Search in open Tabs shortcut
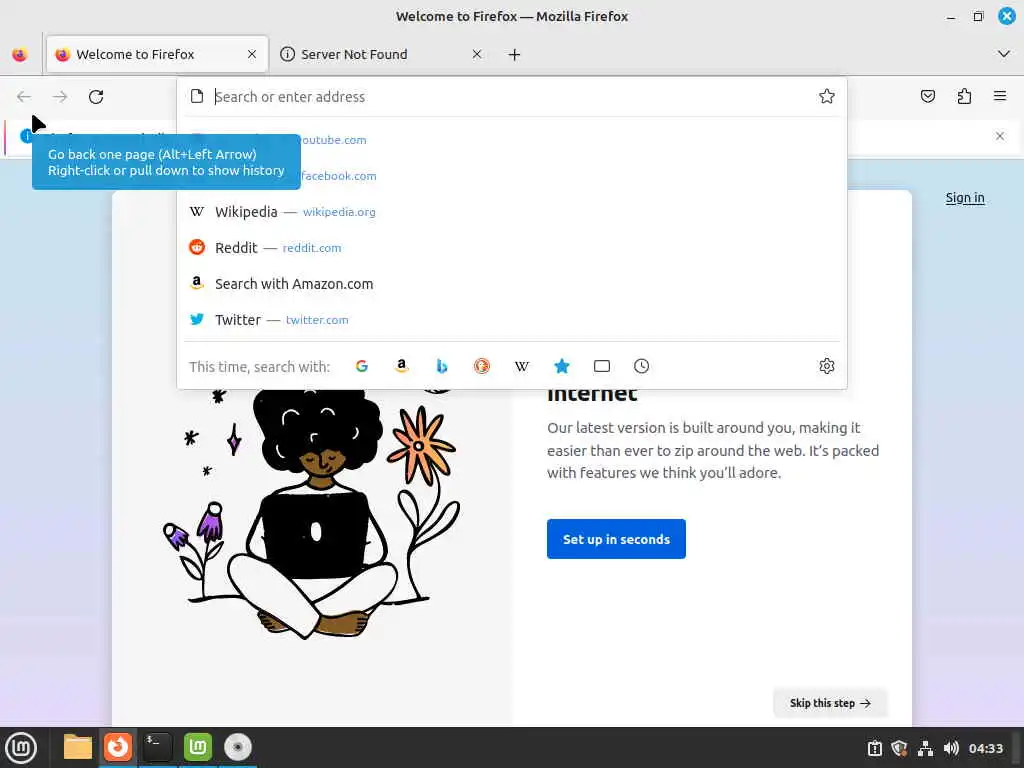The height and width of the screenshot is (768, 1024). [602, 366]
